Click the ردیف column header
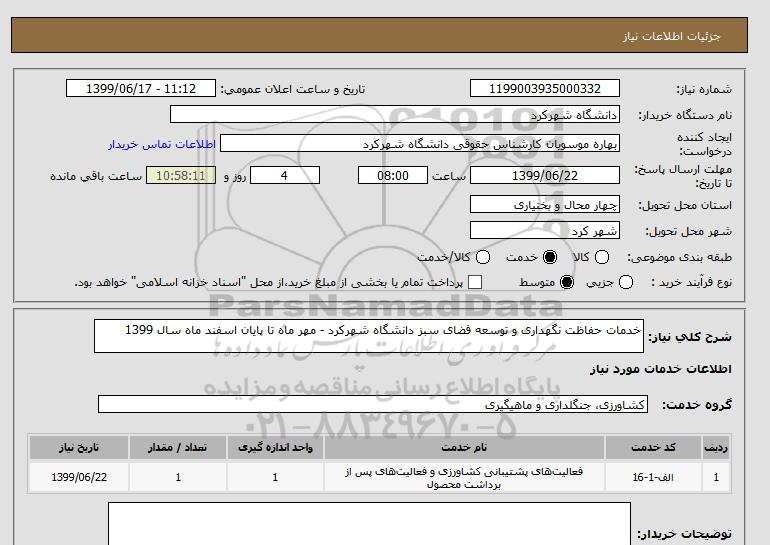This screenshot has height=545, width=770. pyautogui.click(x=716, y=447)
